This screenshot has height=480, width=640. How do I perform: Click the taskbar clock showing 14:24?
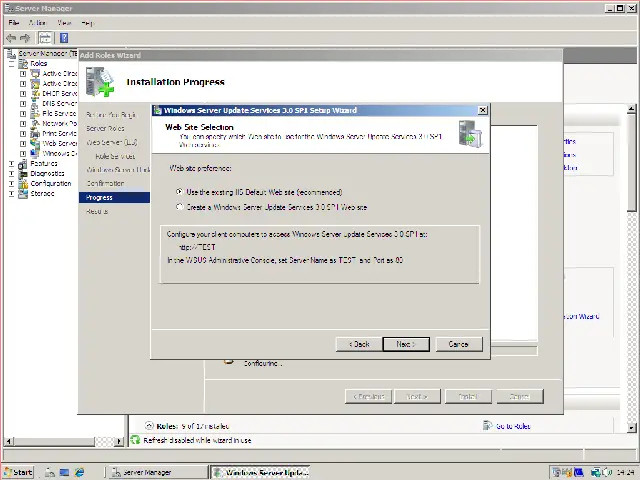[x=625, y=473]
